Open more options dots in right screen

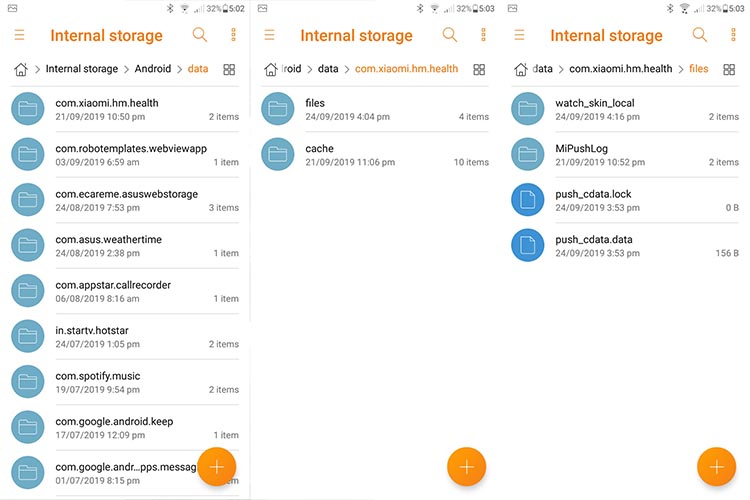[x=733, y=34]
